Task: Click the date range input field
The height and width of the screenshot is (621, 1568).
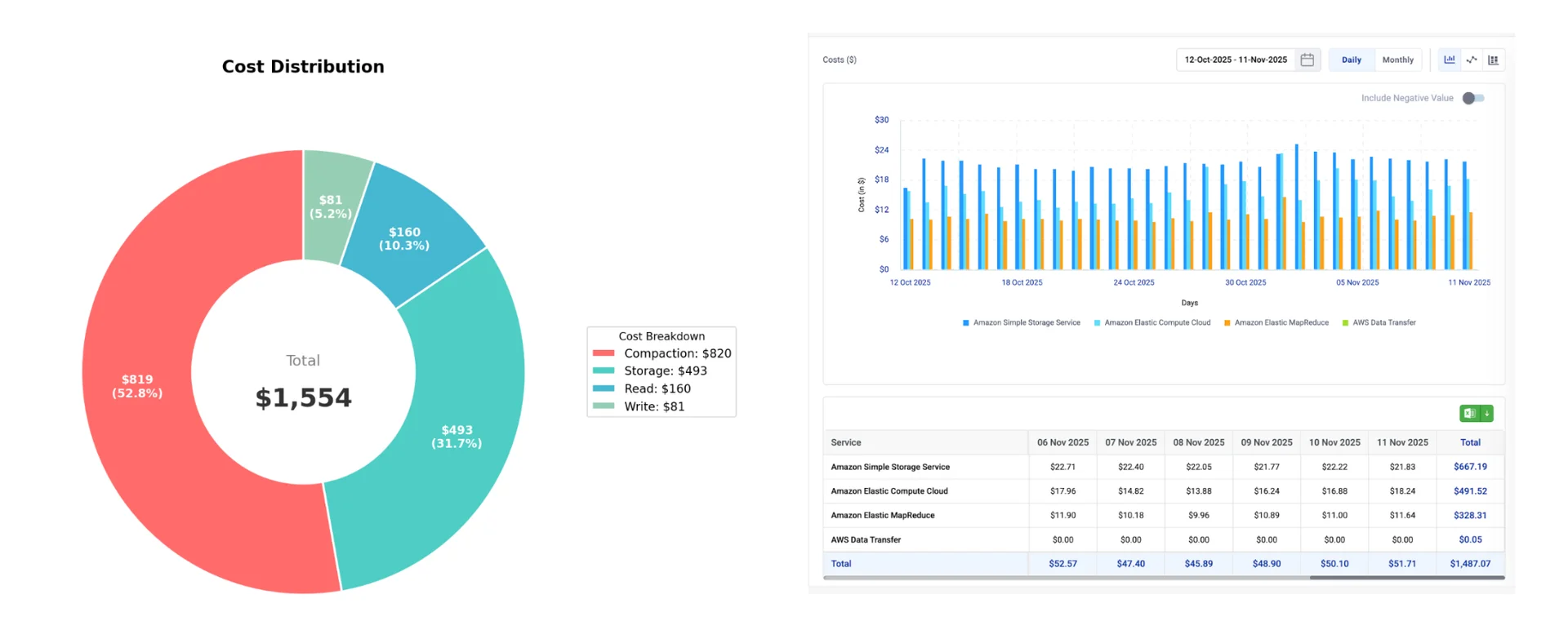Action: [1235, 60]
